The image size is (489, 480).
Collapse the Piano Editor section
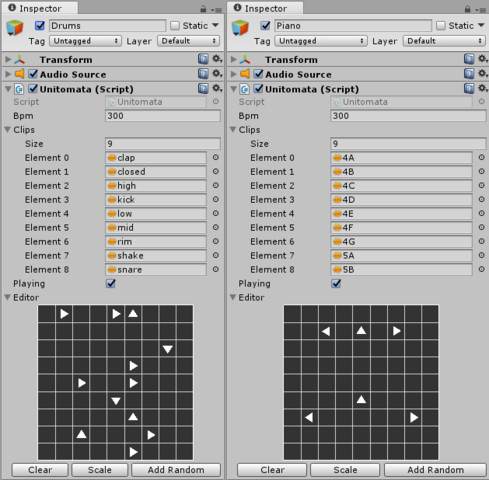pos(233,297)
